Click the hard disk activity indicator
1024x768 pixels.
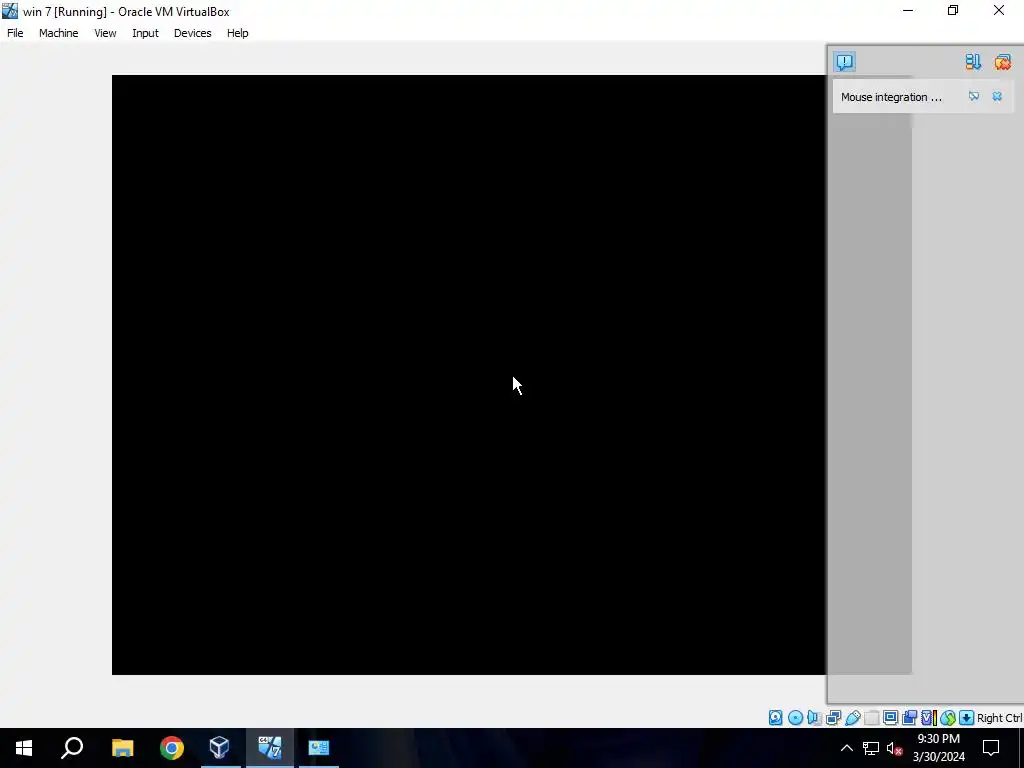(x=775, y=718)
